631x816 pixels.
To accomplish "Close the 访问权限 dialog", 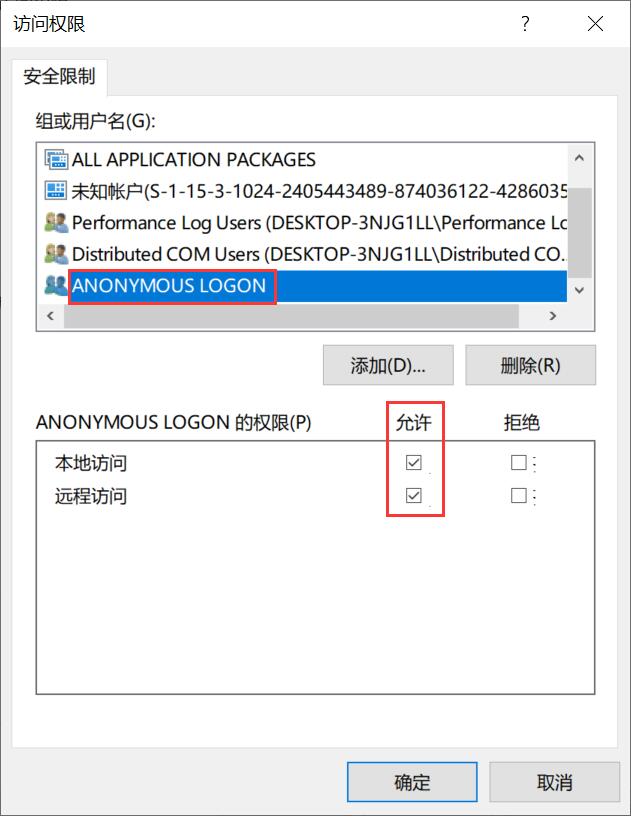I will click(x=595, y=23).
